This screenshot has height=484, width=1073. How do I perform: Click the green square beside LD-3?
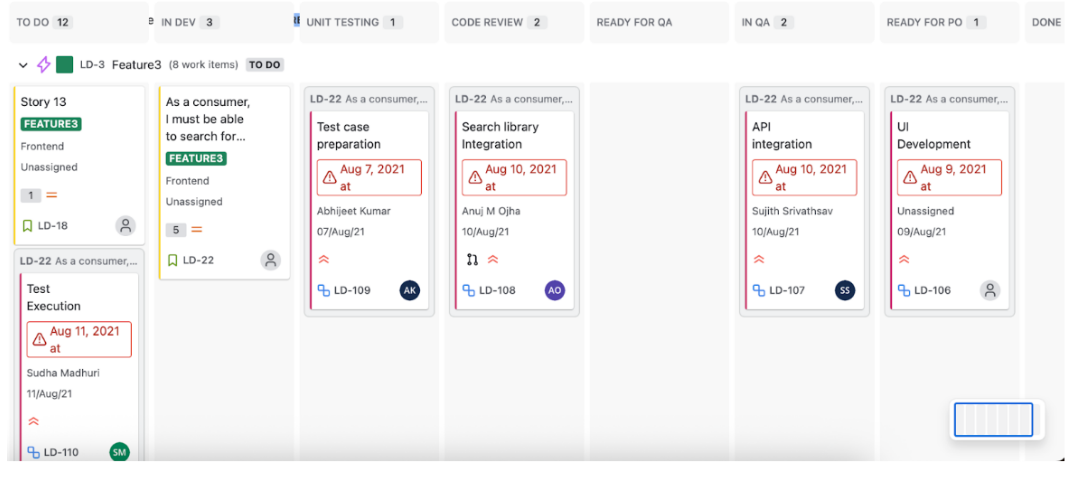tap(65, 65)
